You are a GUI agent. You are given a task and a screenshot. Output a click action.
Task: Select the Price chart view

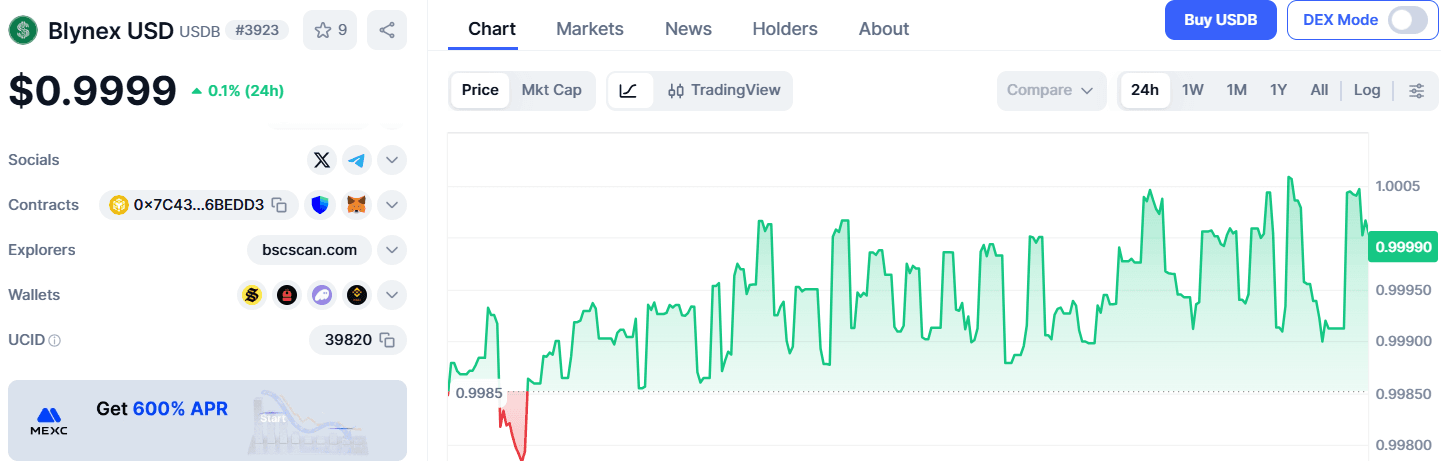coord(480,90)
